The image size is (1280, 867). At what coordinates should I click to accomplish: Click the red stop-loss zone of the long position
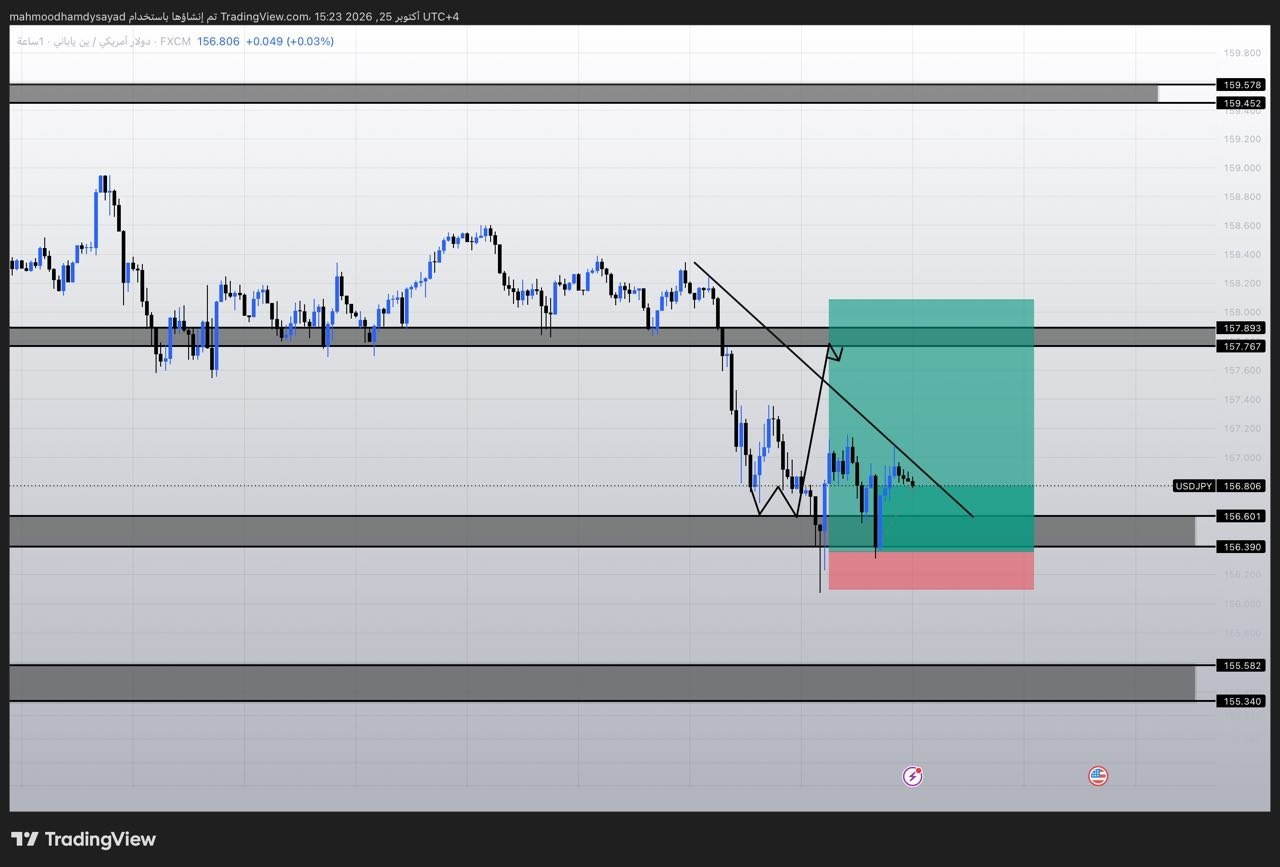pyautogui.click(x=931, y=570)
